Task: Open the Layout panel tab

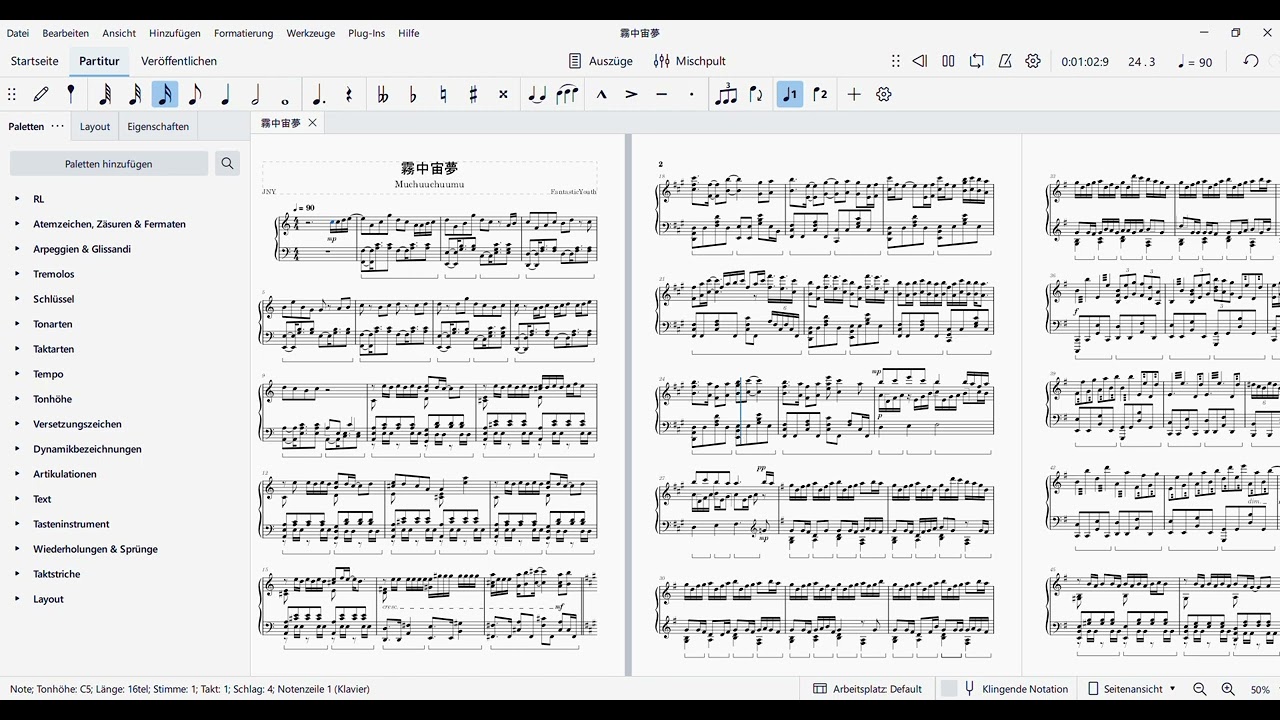Action: [x=95, y=127]
